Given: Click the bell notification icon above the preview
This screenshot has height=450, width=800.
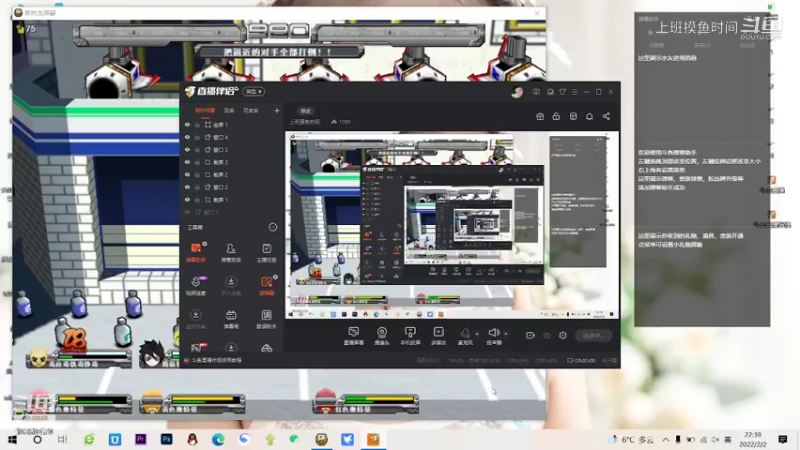Looking at the screenshot, I should click(589, 116).
